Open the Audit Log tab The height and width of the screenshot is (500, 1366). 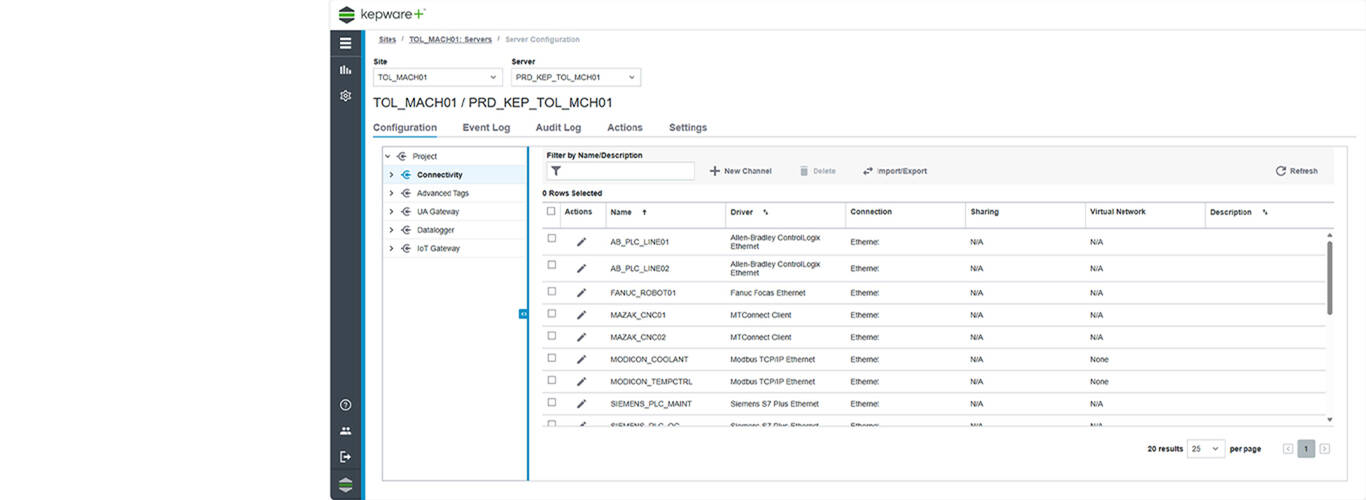pyautogui.click(x=558, y=128)
